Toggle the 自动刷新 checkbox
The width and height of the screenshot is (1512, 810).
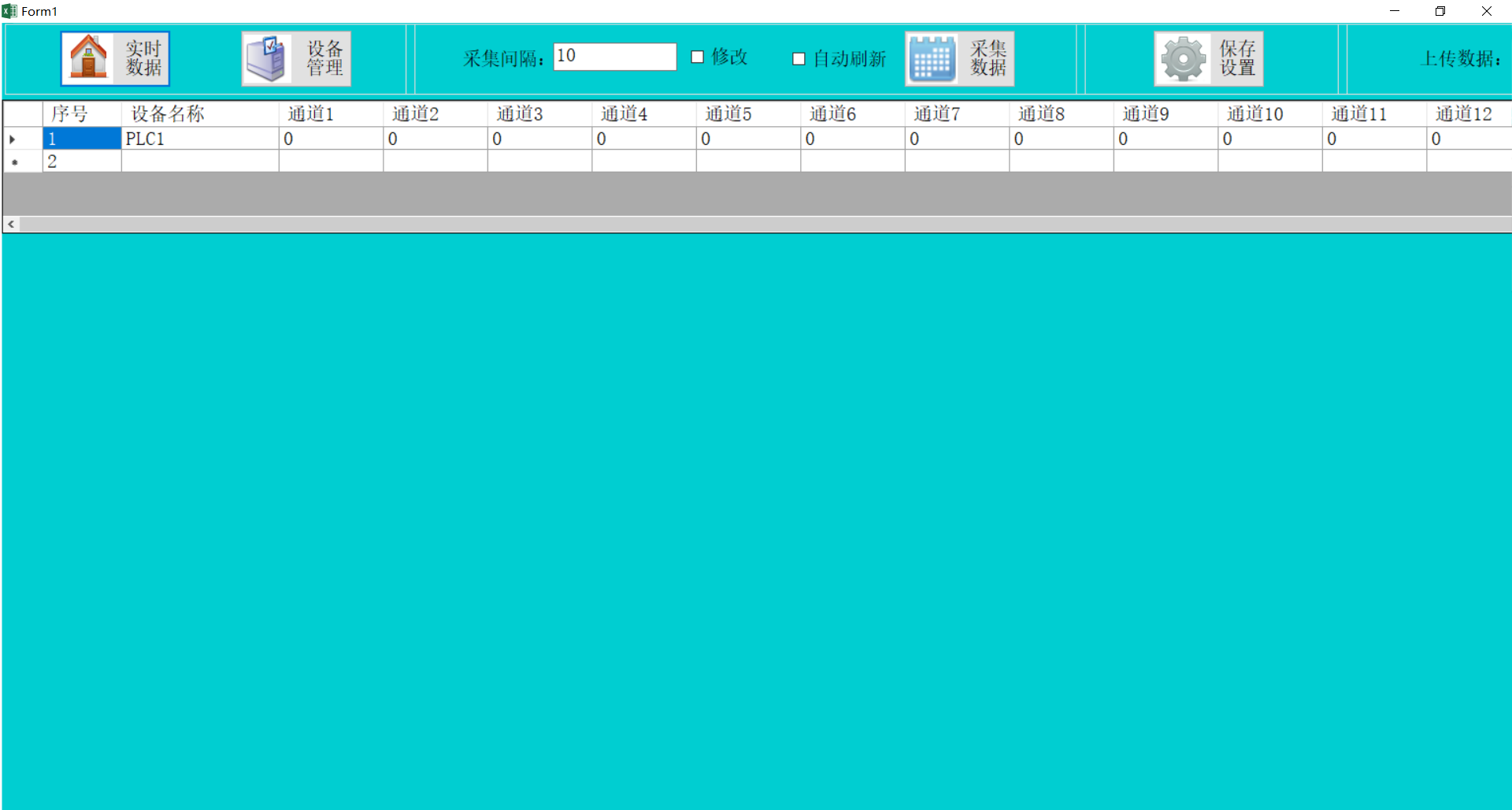799,59
